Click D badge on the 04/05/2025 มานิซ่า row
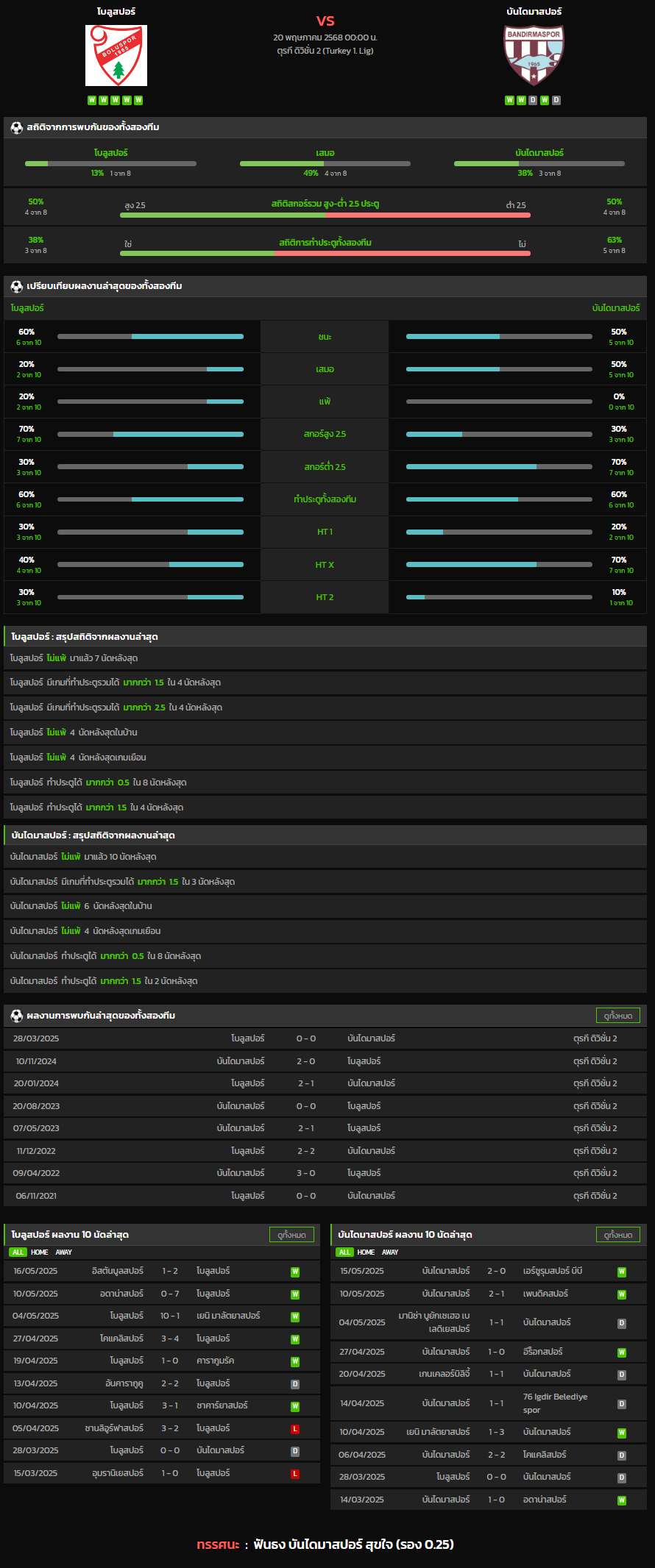Viewport: 655px width, 1568px height. click(622, 1323)
